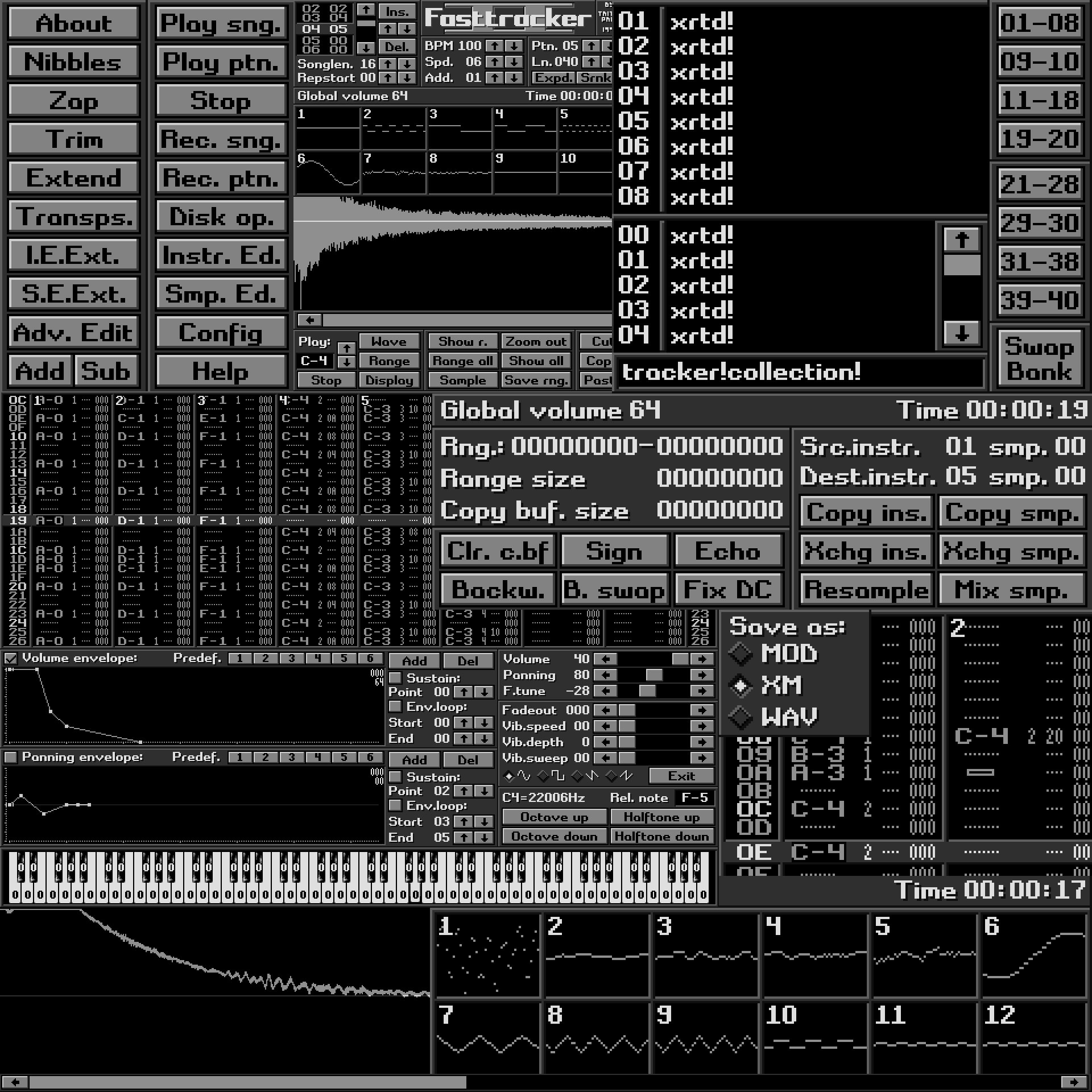Click the Vib.speed slider right arrow
This screenshot has height=1092, width=1092.
click(x=702, y=726)
